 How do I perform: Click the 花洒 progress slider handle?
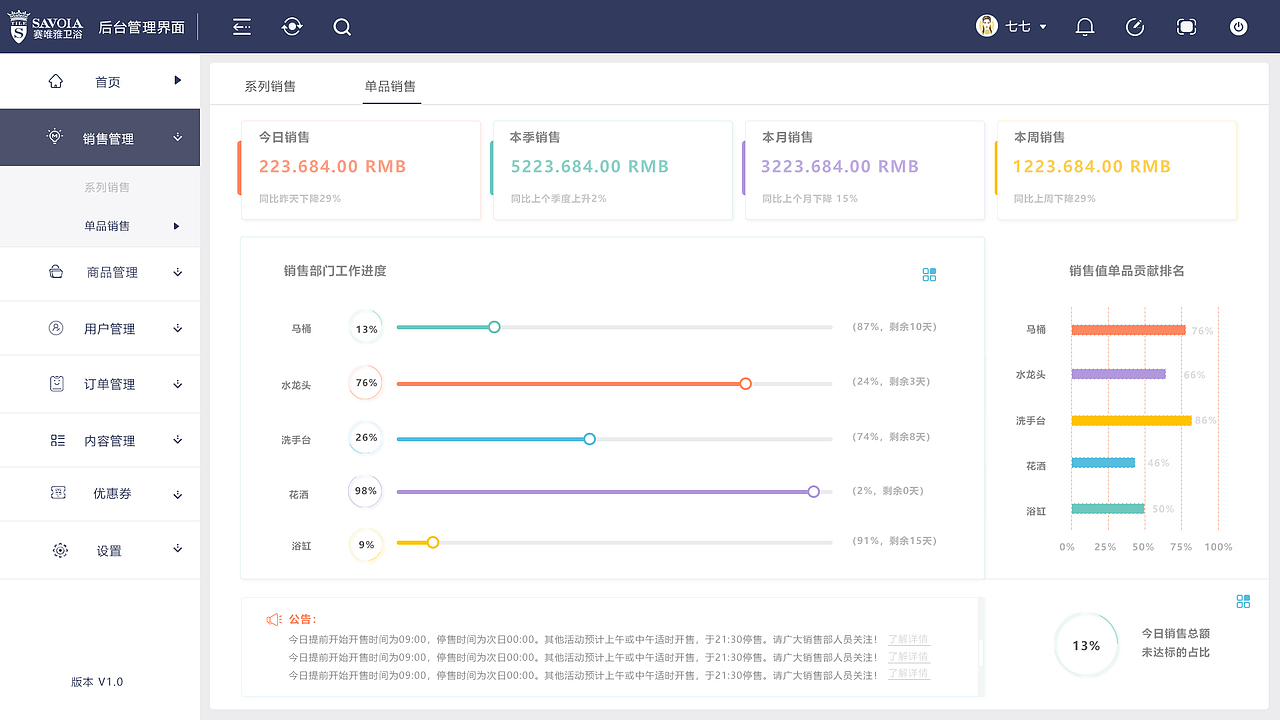[813, 491]
